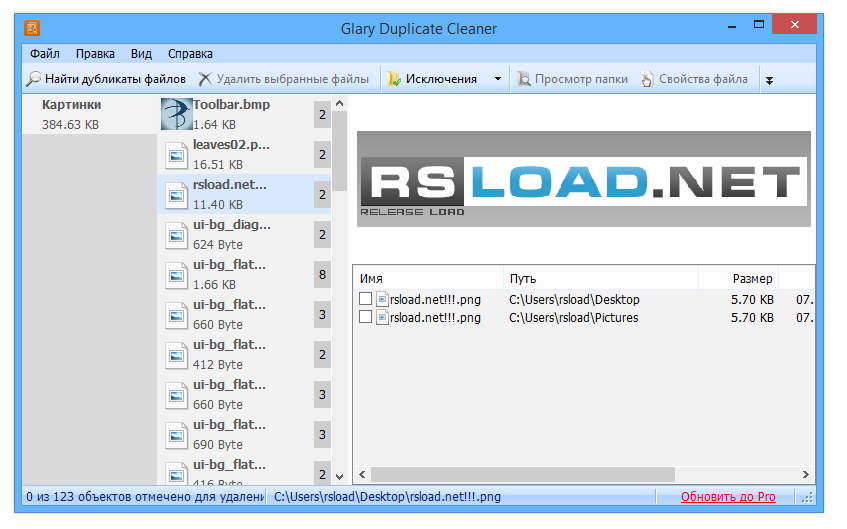The height and width of the screenshot is (529, 847).
Task: Maximize the Glary Duplicate Cleaner window
Action: coord(759,25)
